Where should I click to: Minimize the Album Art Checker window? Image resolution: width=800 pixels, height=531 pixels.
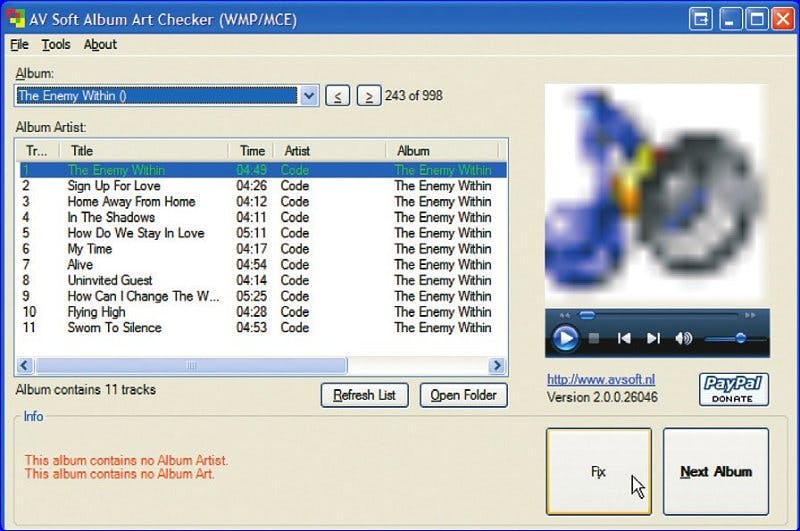coord(731,20)
